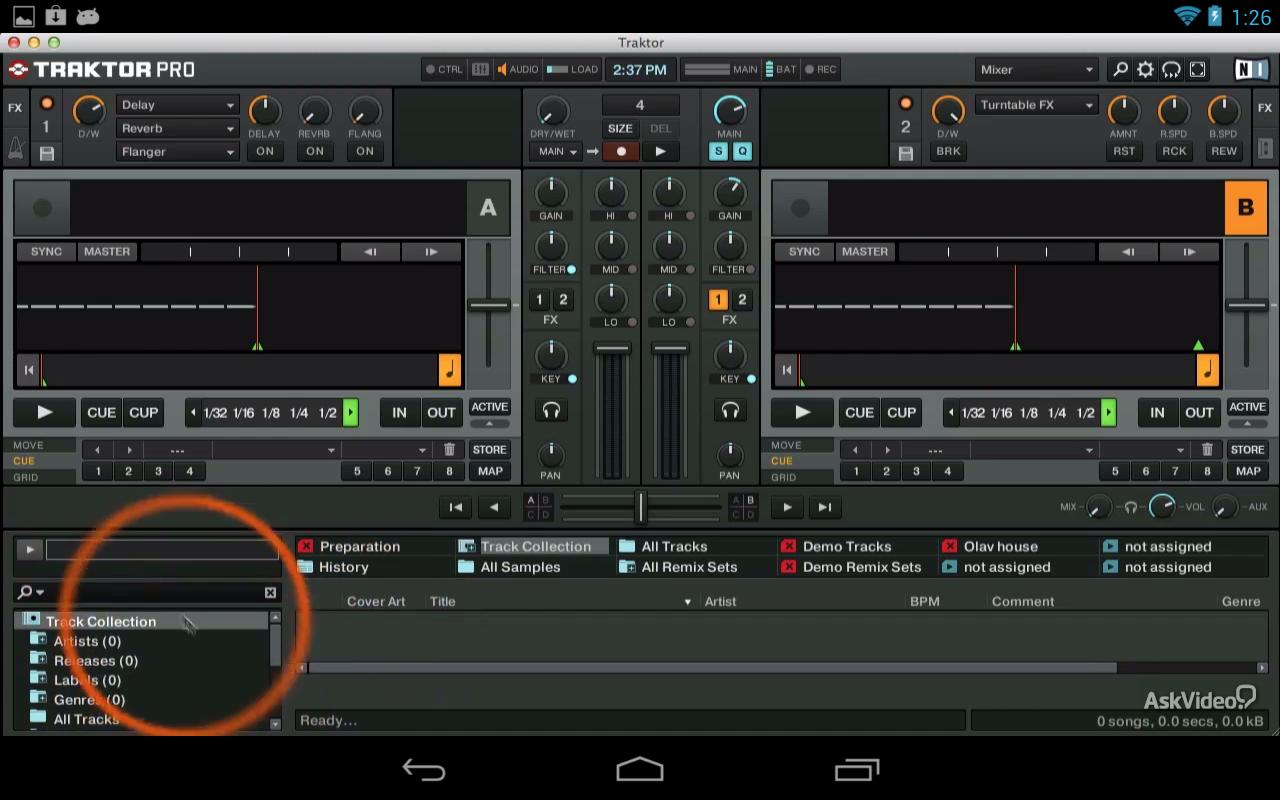Open Traktor preferences with the gear icon
Viewport: 1280px width, 800px height.
click(x=1146, y=69)
